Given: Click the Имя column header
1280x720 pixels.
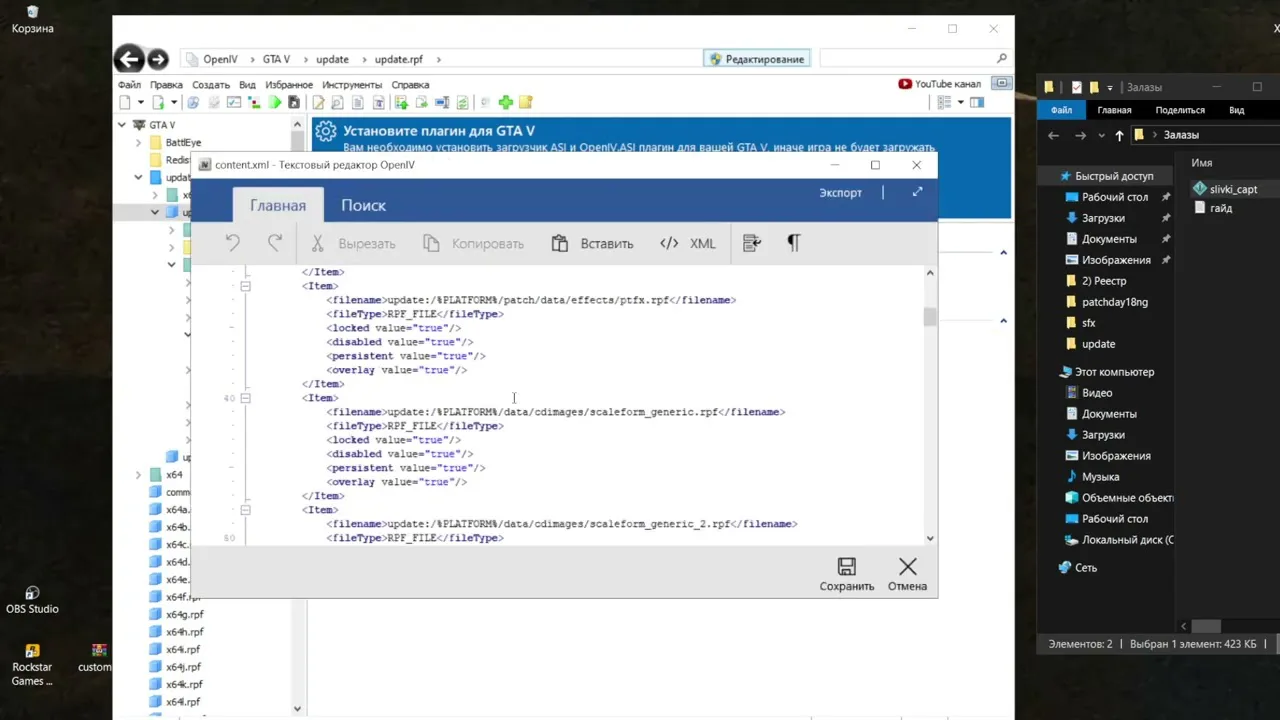Looking at the screenshot, I should pos(1201,162).
